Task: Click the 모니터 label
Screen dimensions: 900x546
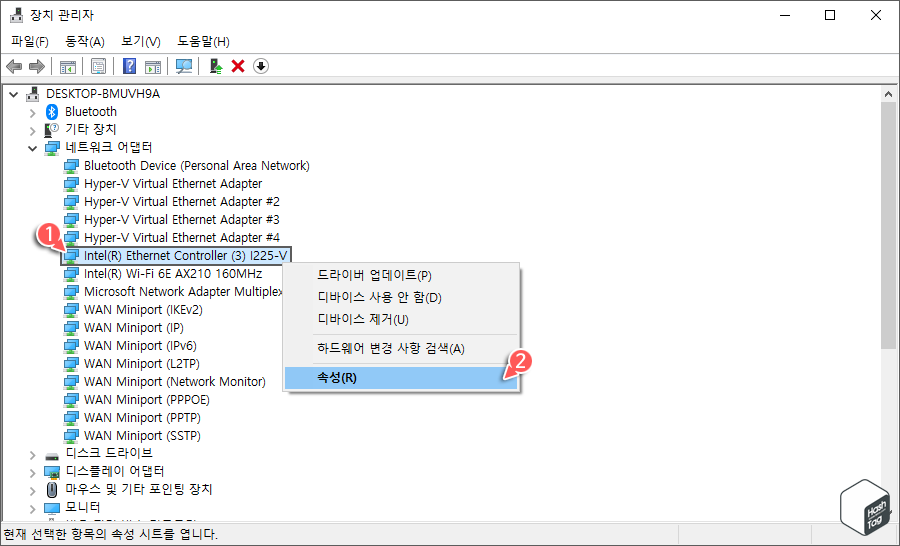Action: (83, 508)
